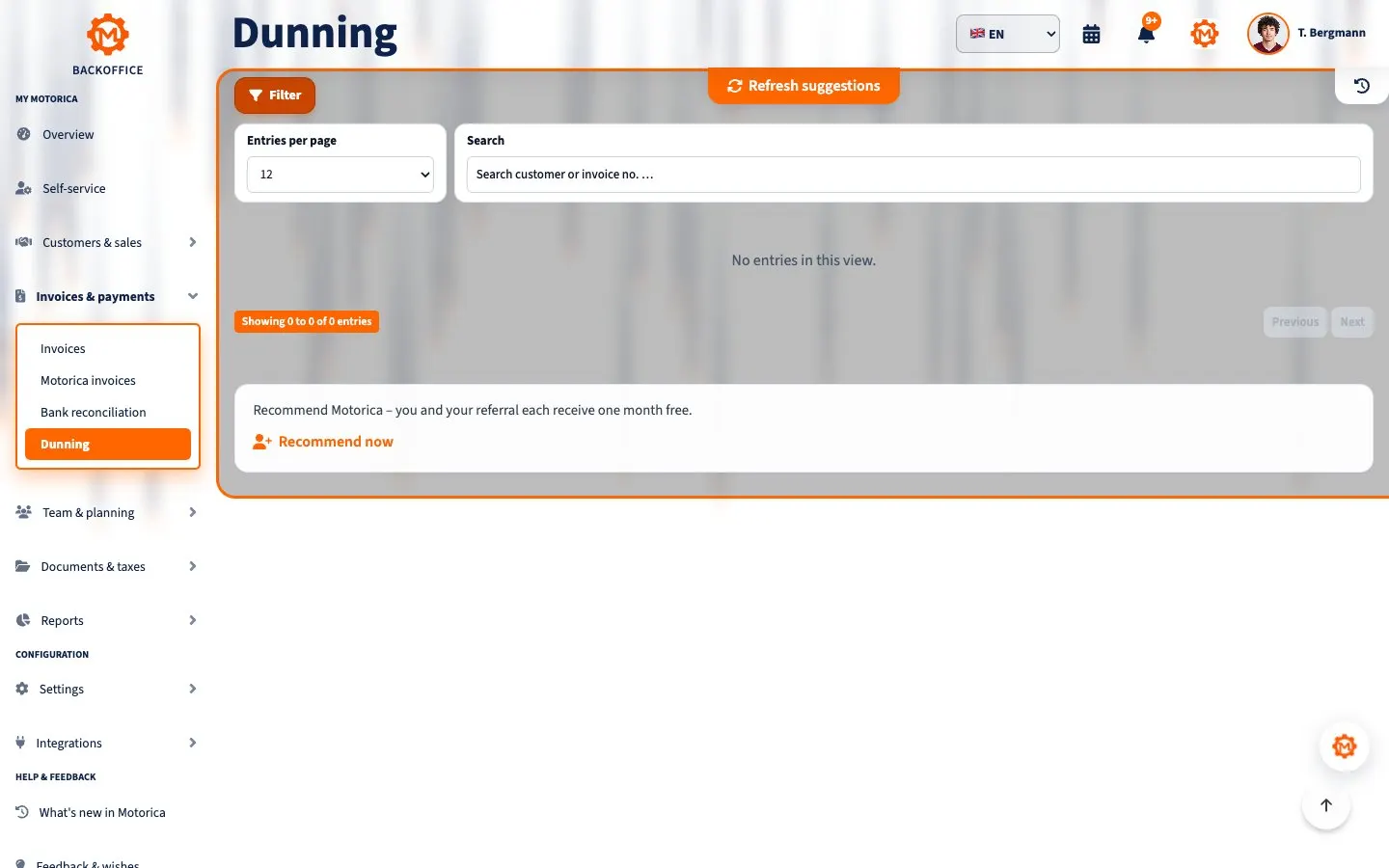Select the Dunning submenu item
The width and height of the screenshot is (1389, 868).
108,445
